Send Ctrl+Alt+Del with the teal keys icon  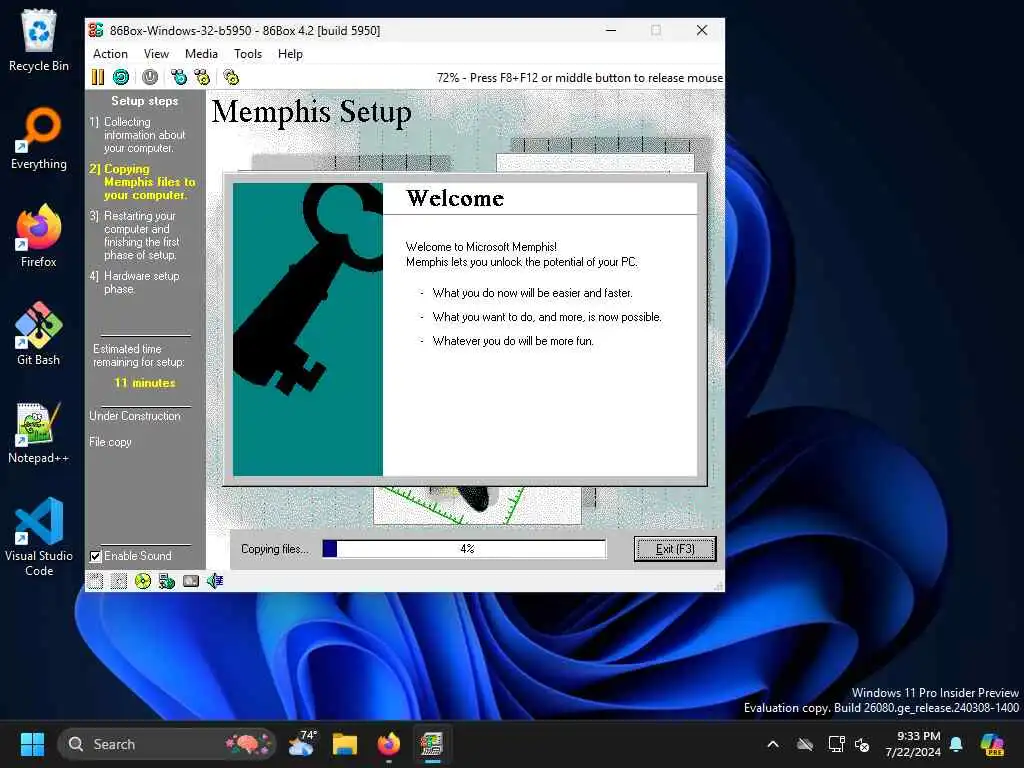click(x=179, y=77)
